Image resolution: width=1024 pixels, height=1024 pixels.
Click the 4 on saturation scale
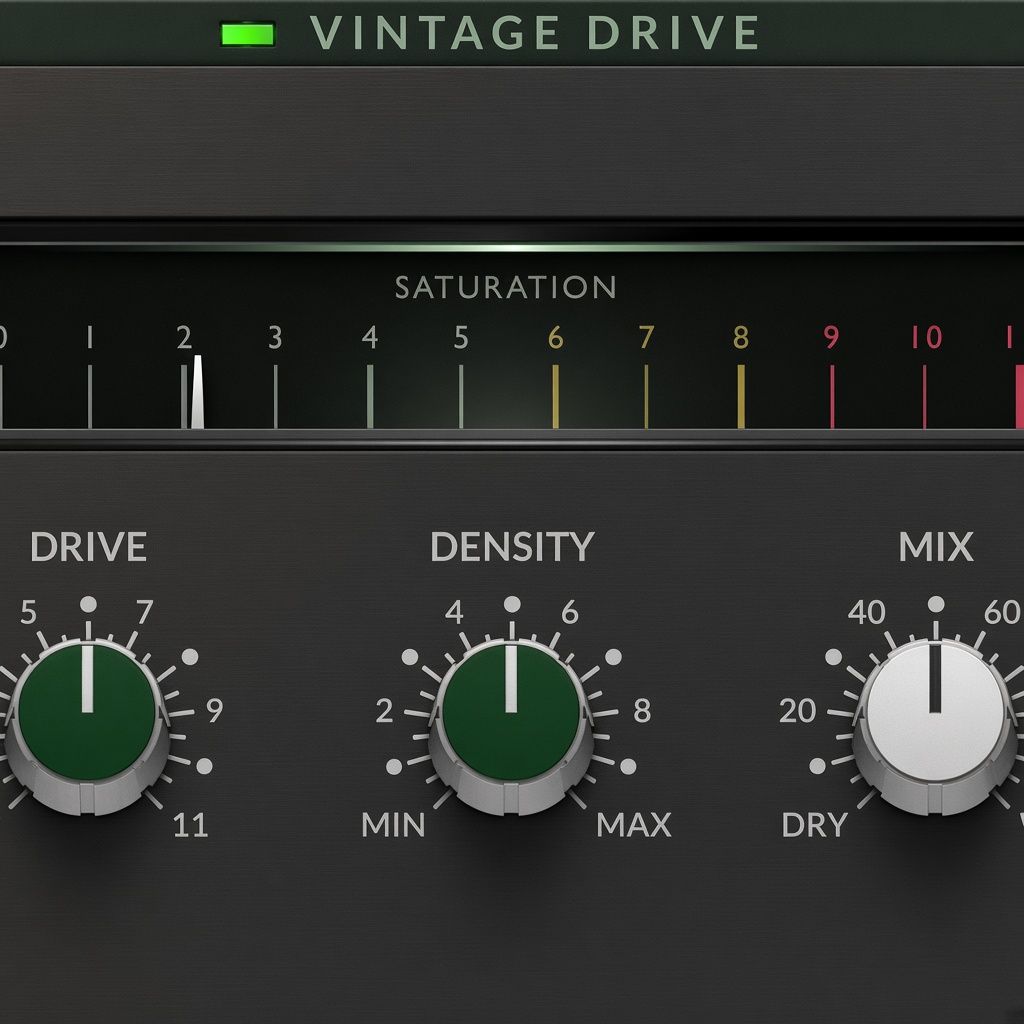coord(370,338)
